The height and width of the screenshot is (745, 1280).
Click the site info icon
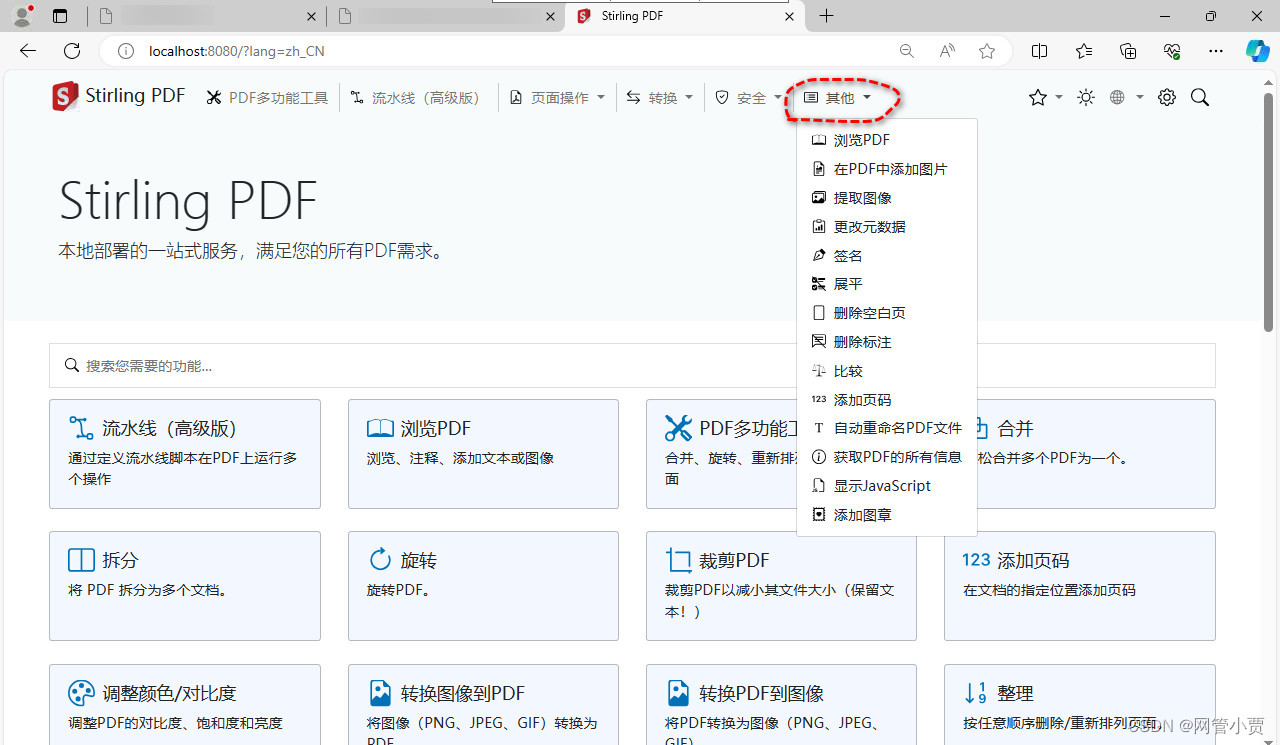[126, 51]
